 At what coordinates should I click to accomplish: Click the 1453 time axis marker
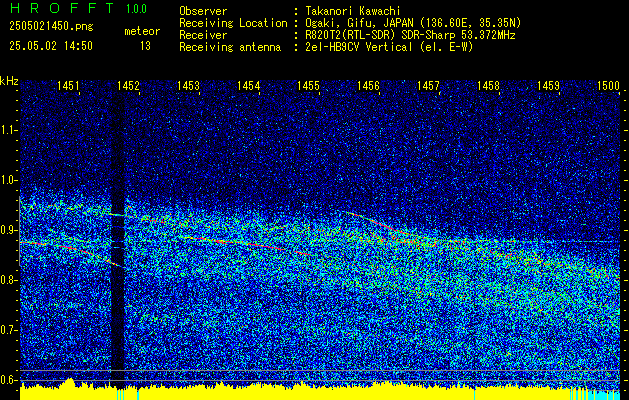[x=188, y=85]
